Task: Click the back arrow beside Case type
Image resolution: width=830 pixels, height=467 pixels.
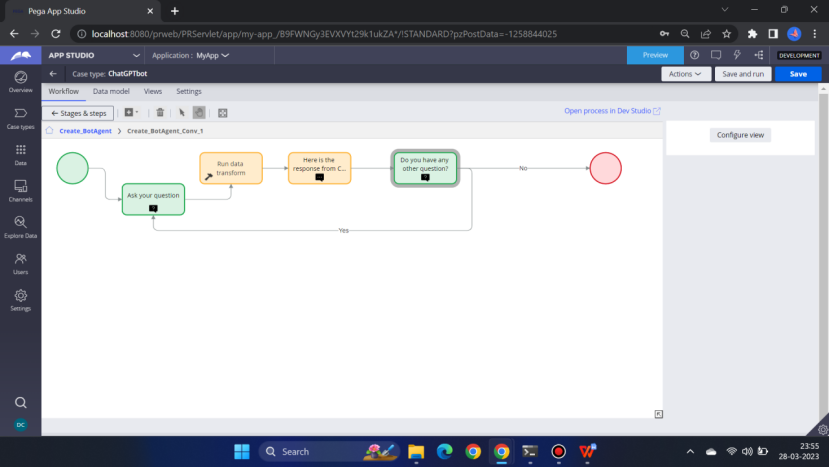Action: 53,74
